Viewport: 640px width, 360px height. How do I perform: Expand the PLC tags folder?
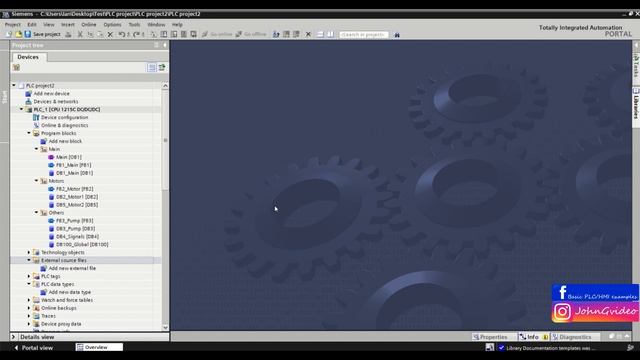pos(29,276)
